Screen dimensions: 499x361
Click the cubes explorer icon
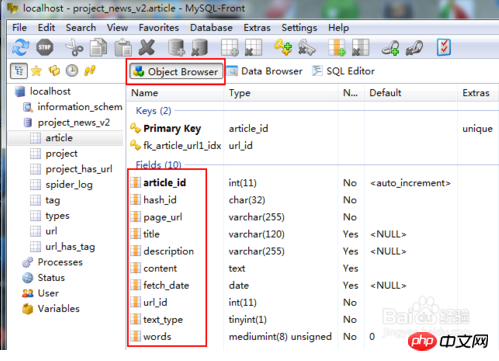tap(54, 71)
